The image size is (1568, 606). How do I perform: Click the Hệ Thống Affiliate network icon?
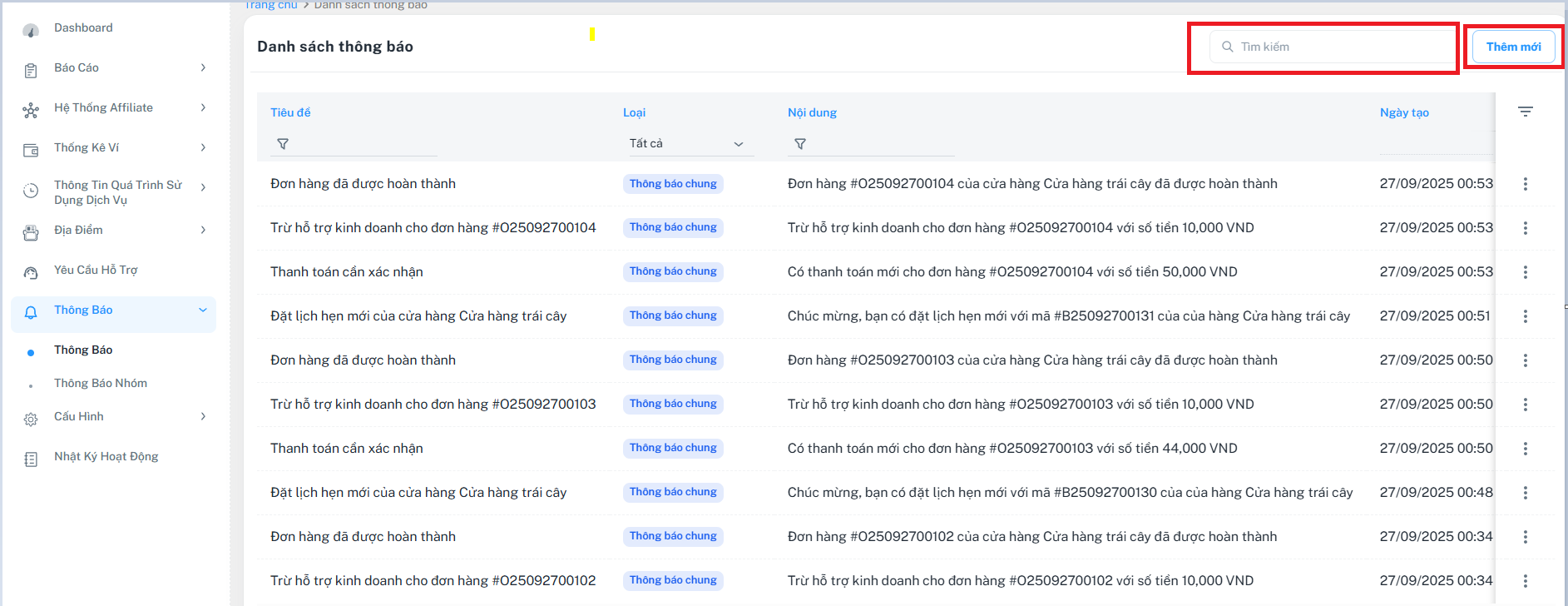coord(31,111)
